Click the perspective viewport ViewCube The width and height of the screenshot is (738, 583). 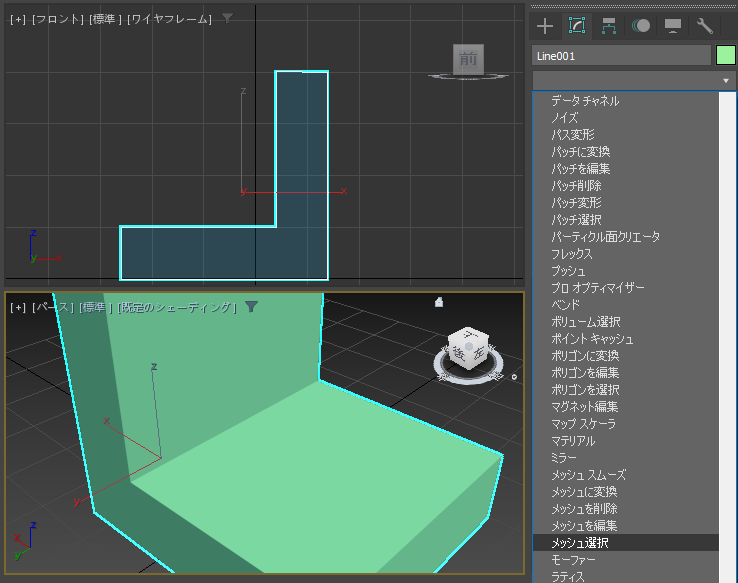[468, 349]
